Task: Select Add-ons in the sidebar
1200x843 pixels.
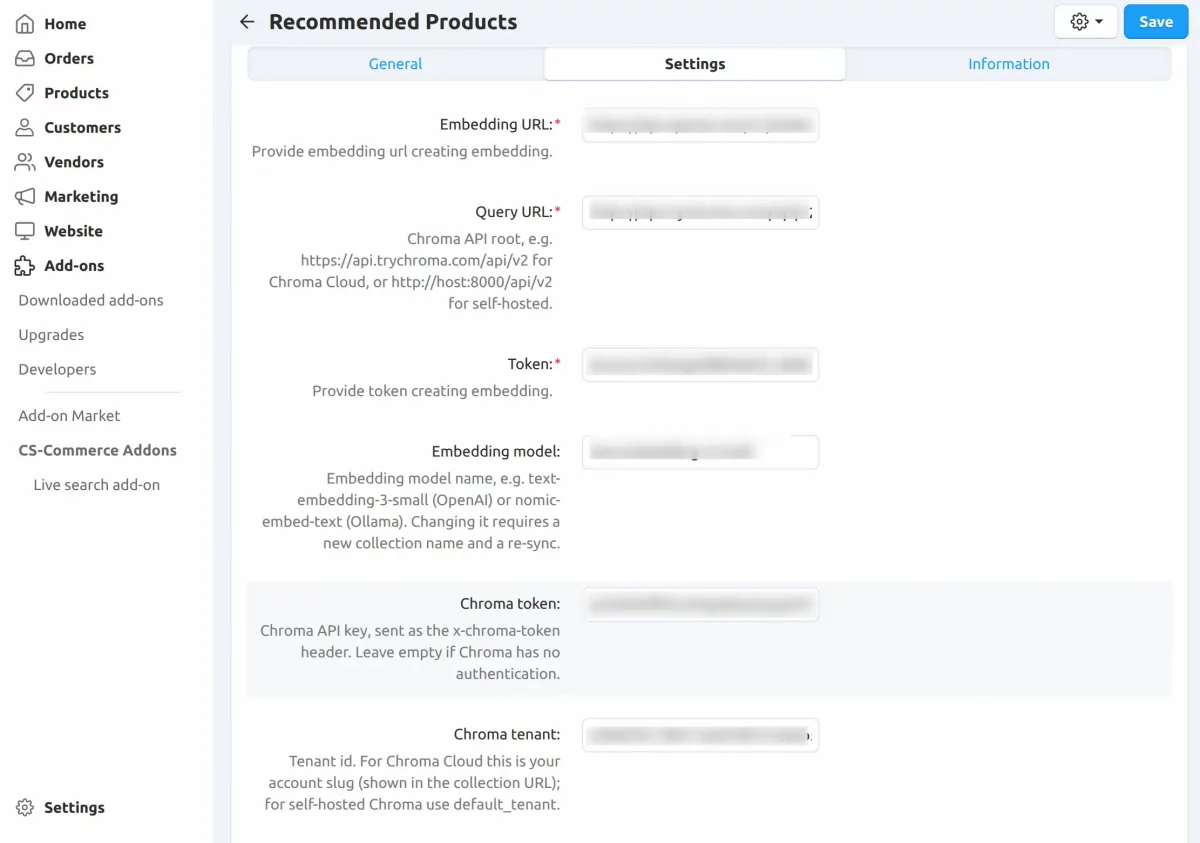Action: point(74,265)
